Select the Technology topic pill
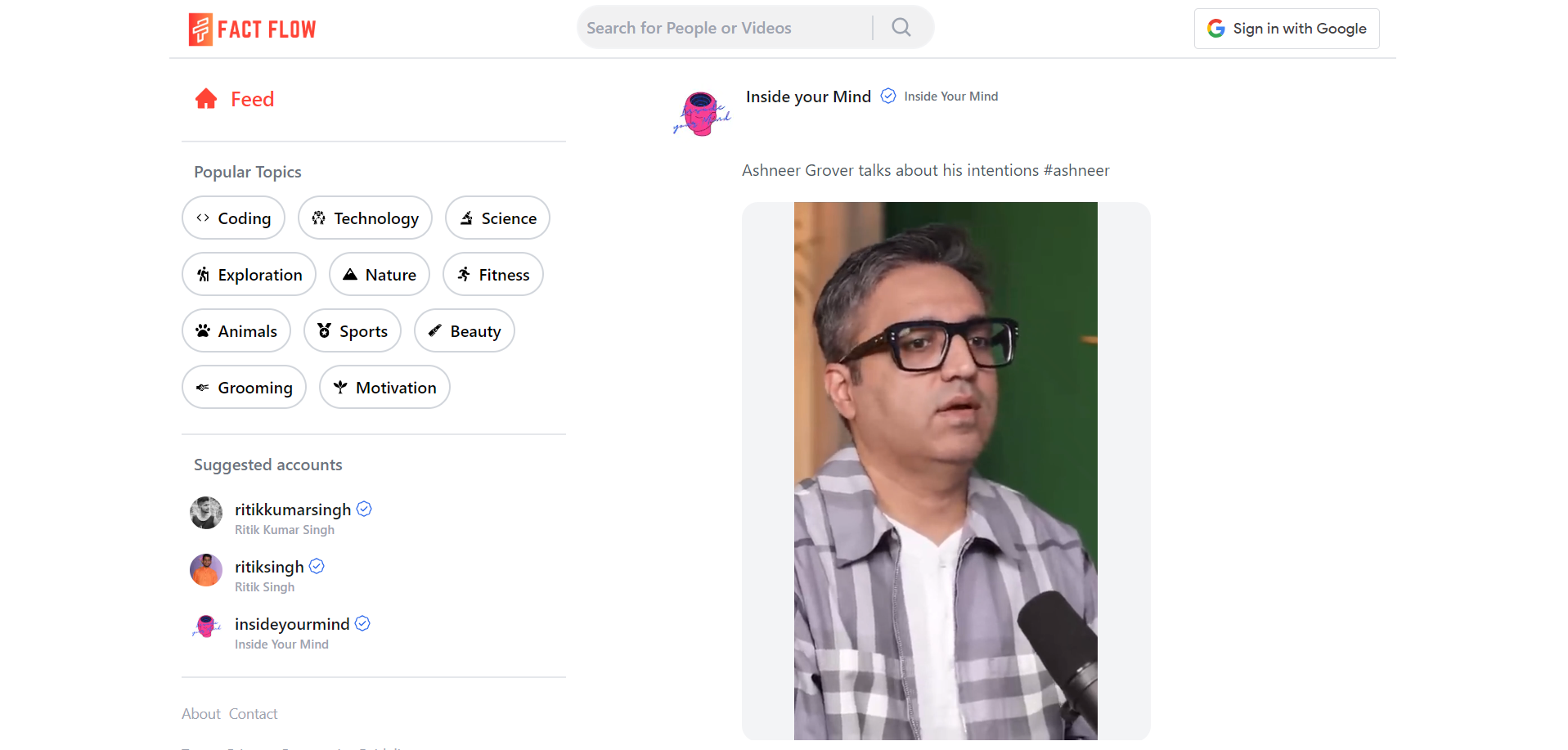This screenshot has height=750, width=1568. (x=365, y=218)
